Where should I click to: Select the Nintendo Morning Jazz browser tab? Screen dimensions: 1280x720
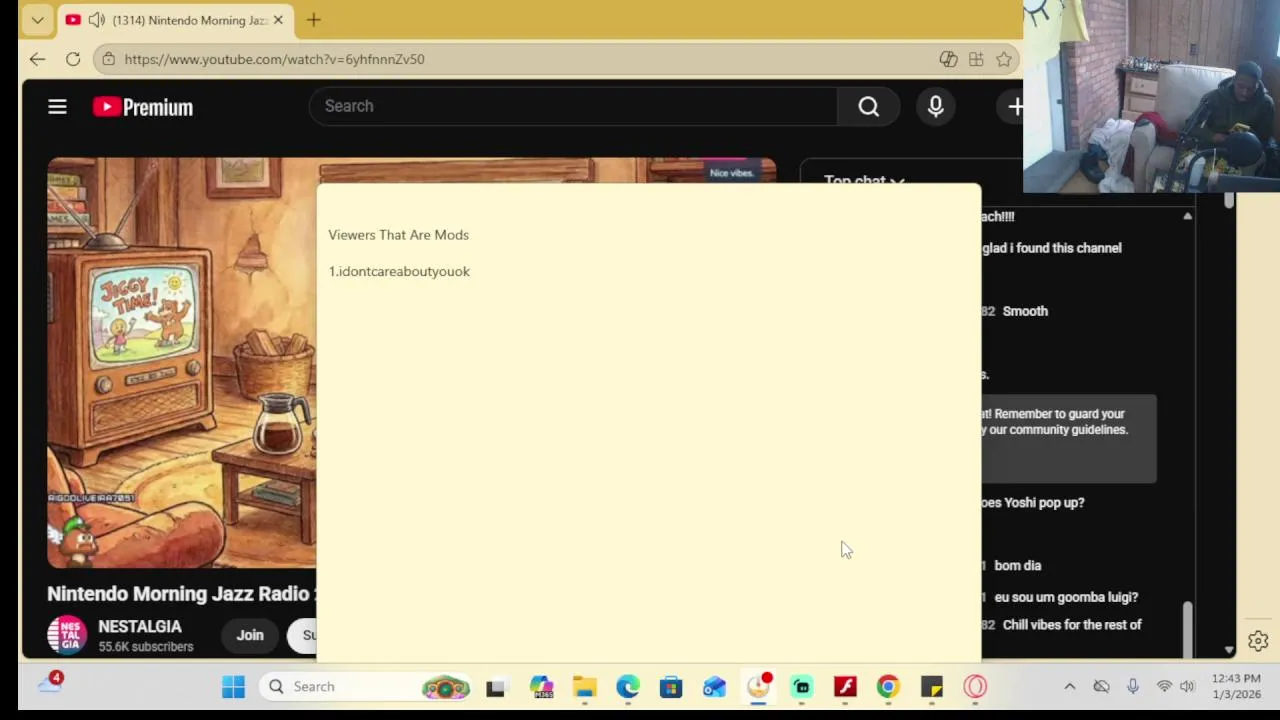(174, 20)
